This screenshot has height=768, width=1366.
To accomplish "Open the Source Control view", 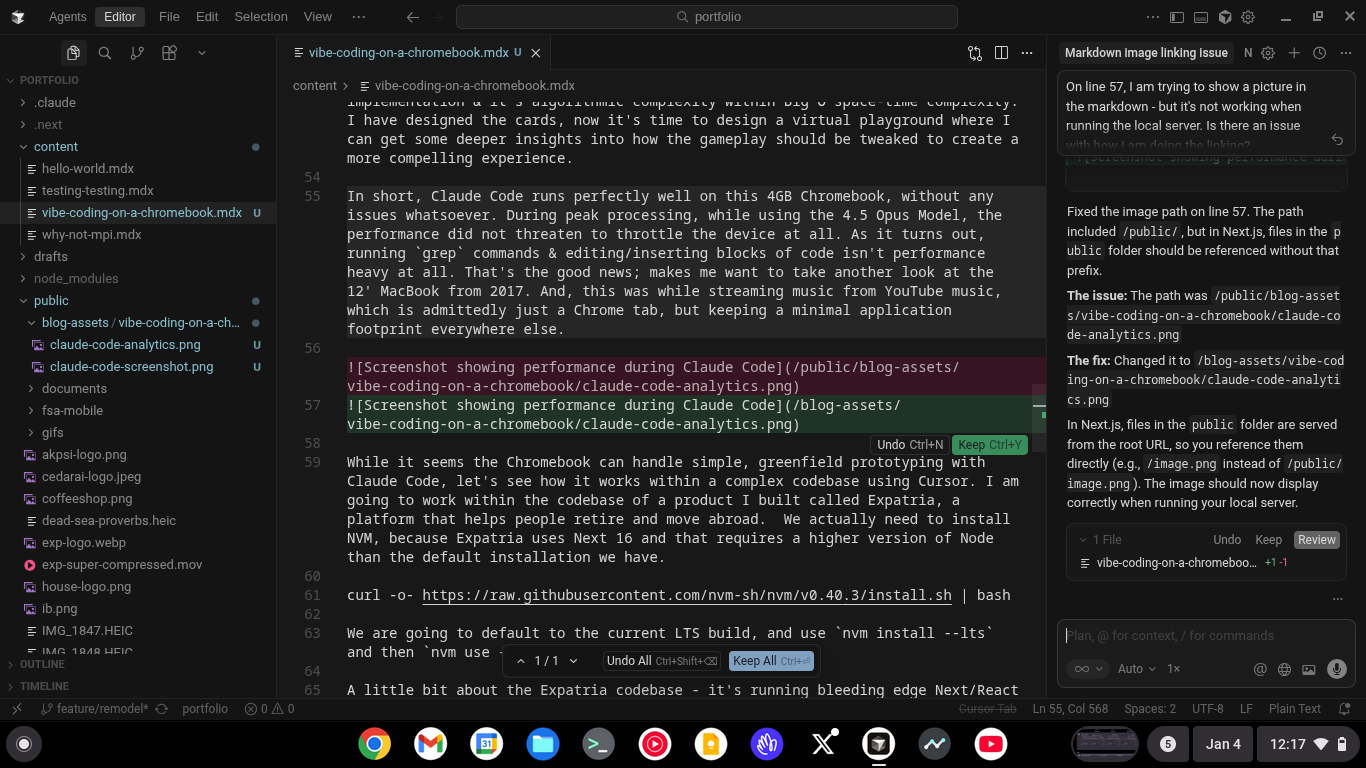I will pos(137,52).
